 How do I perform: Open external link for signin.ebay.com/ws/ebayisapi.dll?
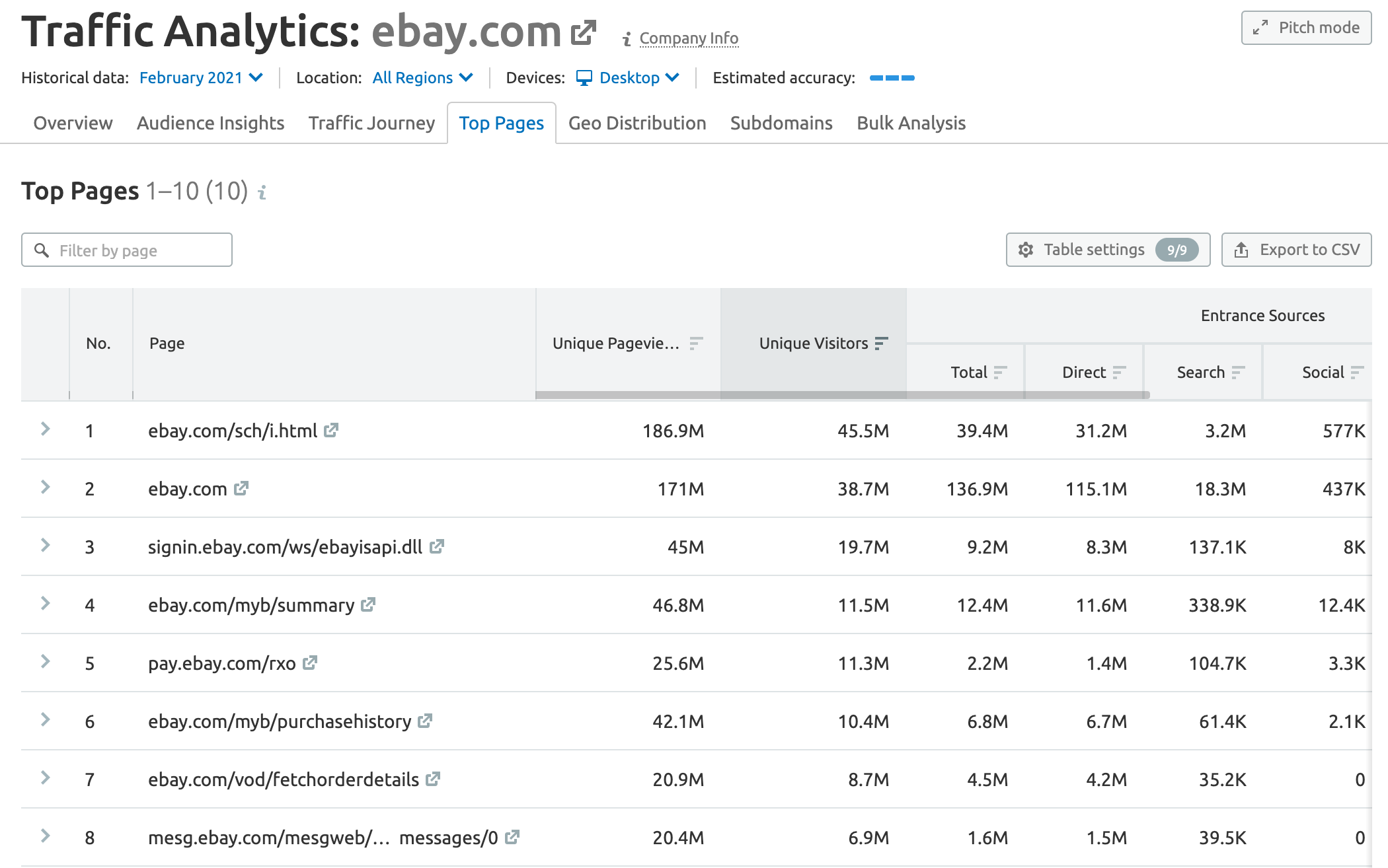436,546
